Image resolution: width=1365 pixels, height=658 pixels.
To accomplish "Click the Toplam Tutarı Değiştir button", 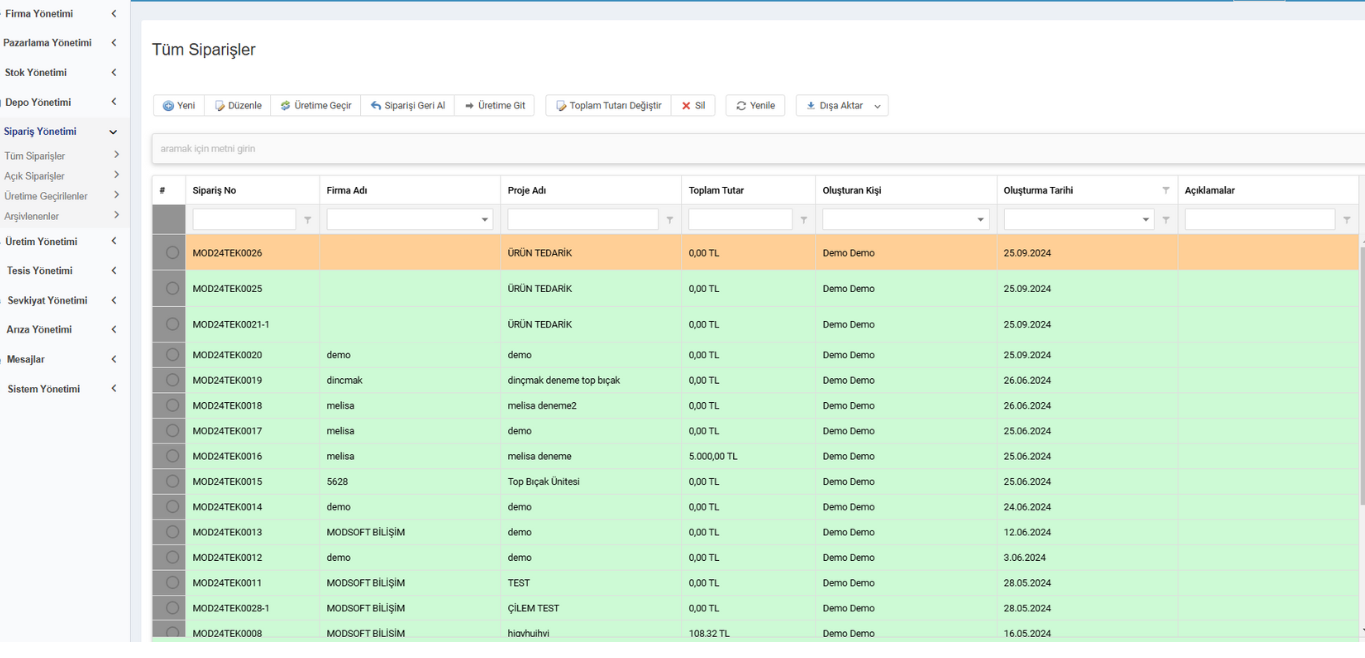I will click(x=609, y=106).
